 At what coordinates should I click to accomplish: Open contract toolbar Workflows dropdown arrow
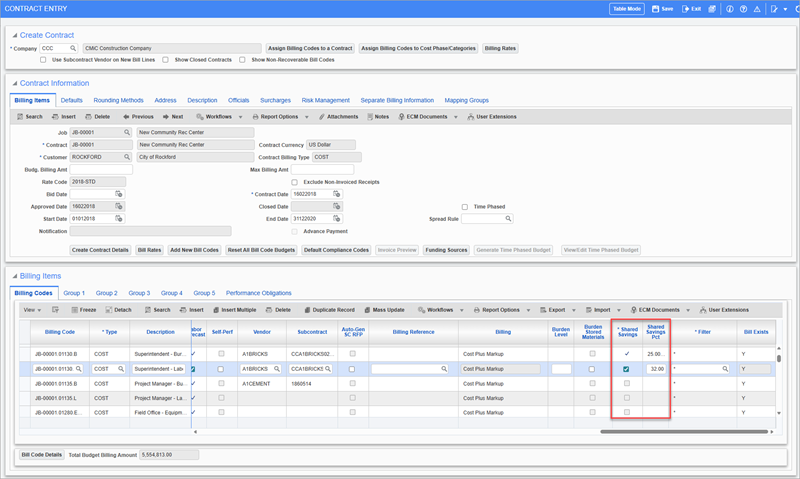pyautogui.click(x=240, y=117)
